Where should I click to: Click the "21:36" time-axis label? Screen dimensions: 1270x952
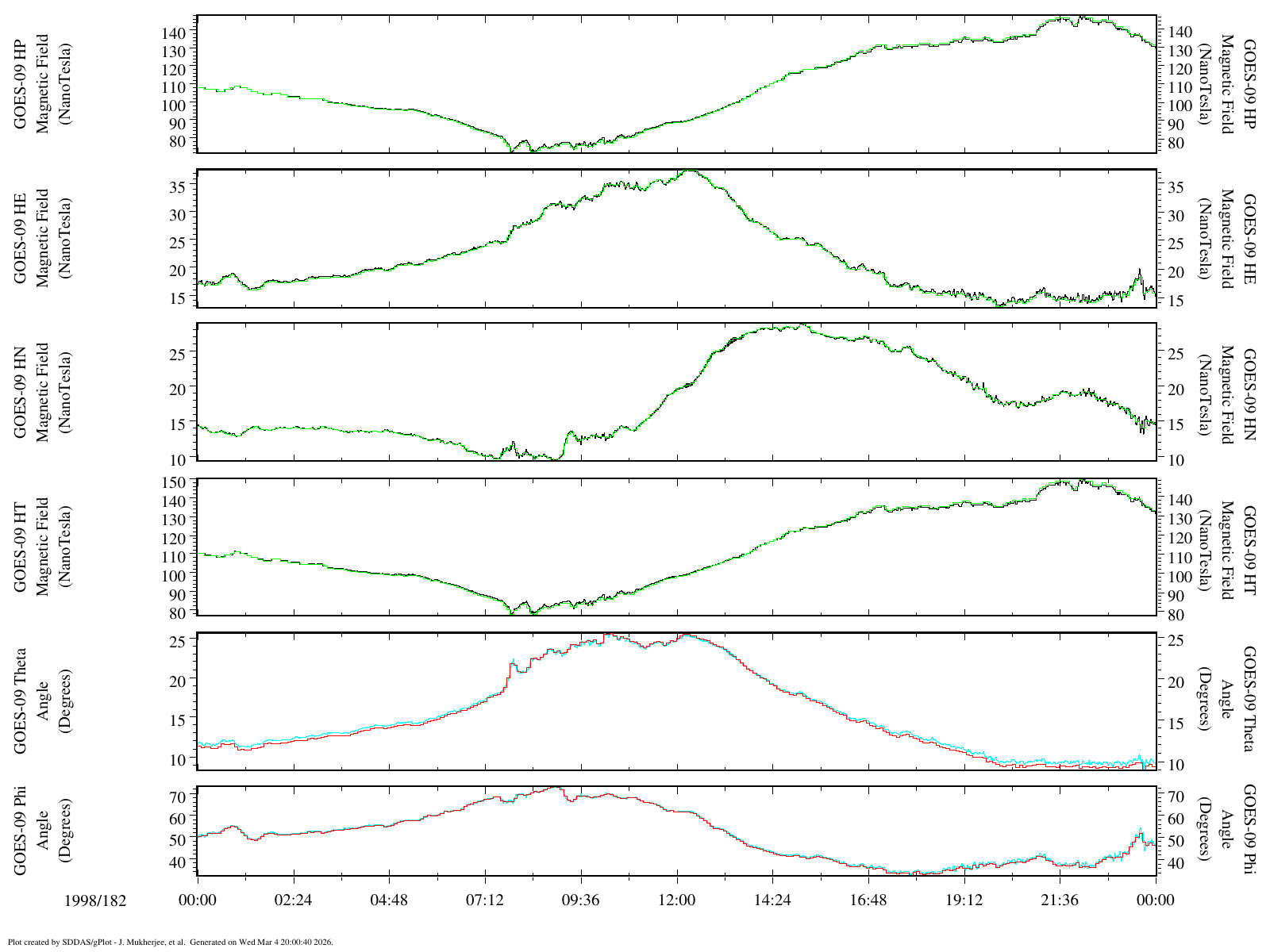(1060, 900)
